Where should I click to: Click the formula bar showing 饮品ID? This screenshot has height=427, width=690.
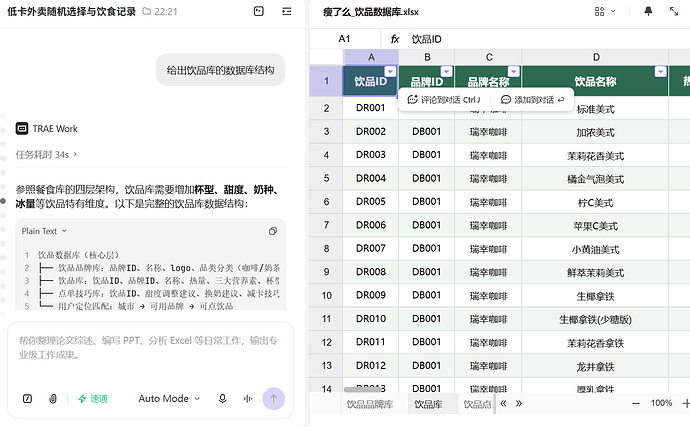coord(550,39)
